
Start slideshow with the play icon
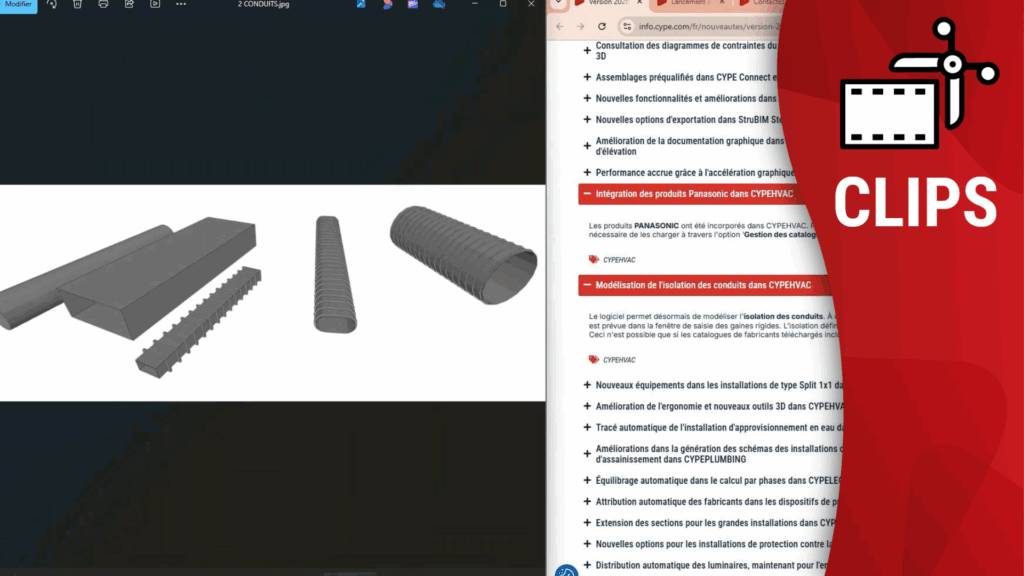tap(154, 5)
